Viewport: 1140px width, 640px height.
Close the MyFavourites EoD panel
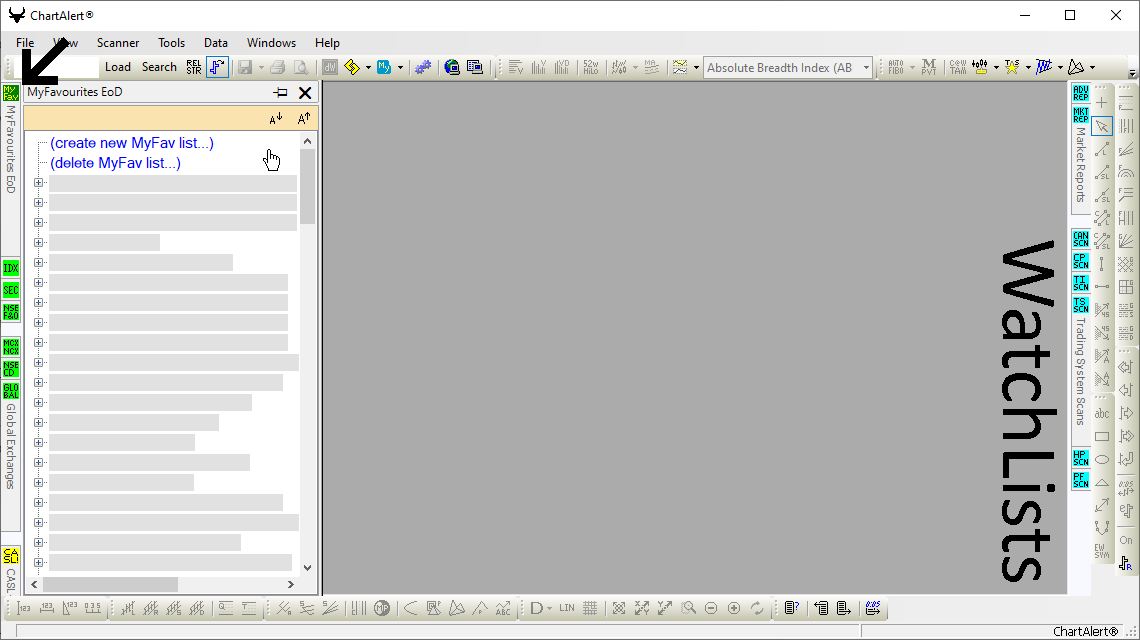[305, 92]
